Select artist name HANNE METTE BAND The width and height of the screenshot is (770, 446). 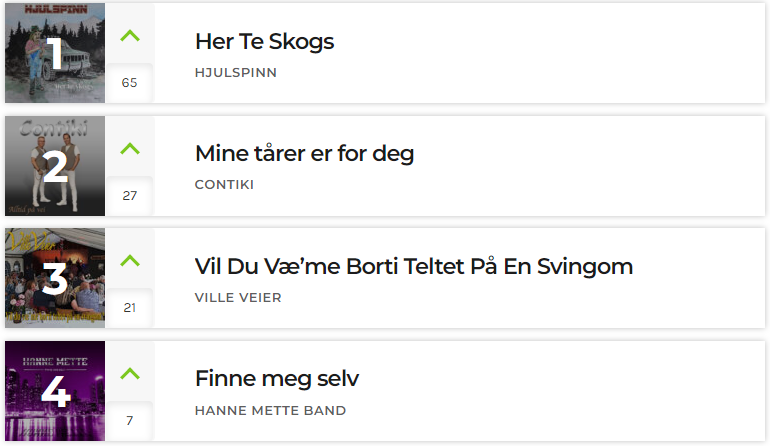(271, 411)
